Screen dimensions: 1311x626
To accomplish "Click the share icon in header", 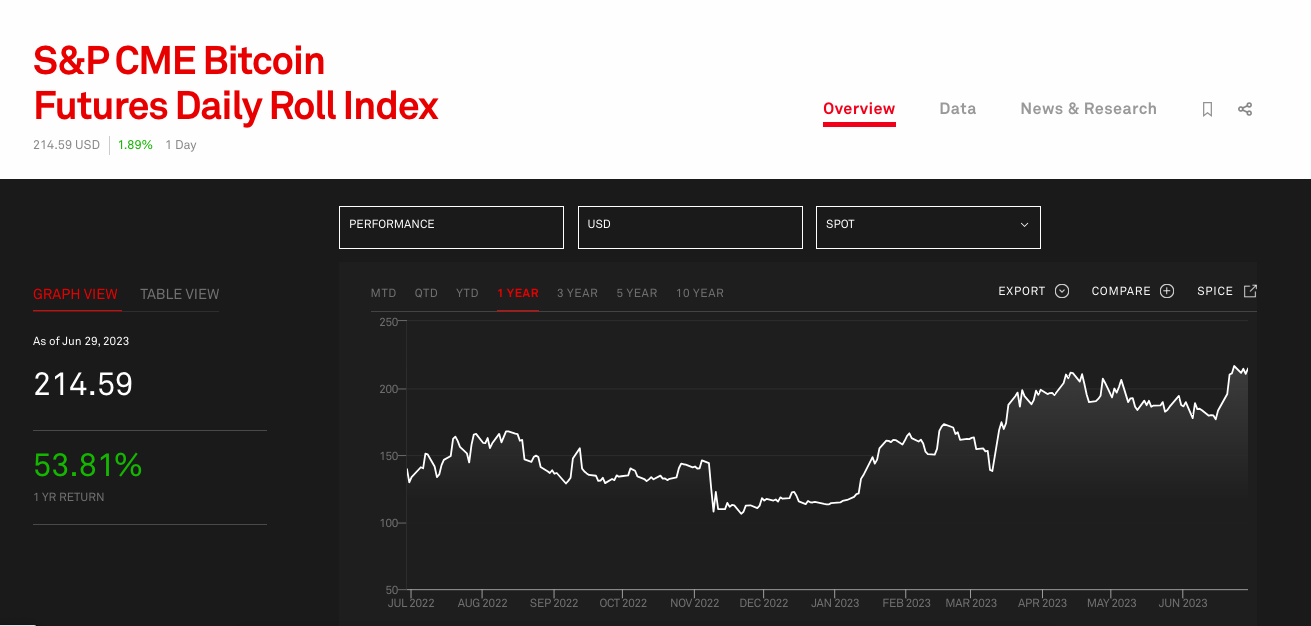I will tap(1245, 109).
